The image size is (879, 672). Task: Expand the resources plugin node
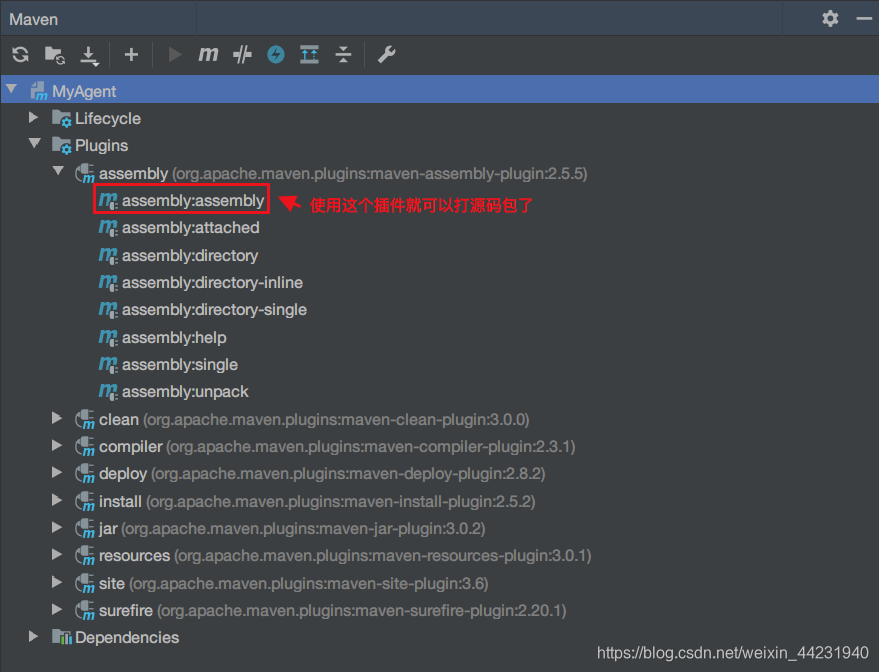[x=57, y=555]
